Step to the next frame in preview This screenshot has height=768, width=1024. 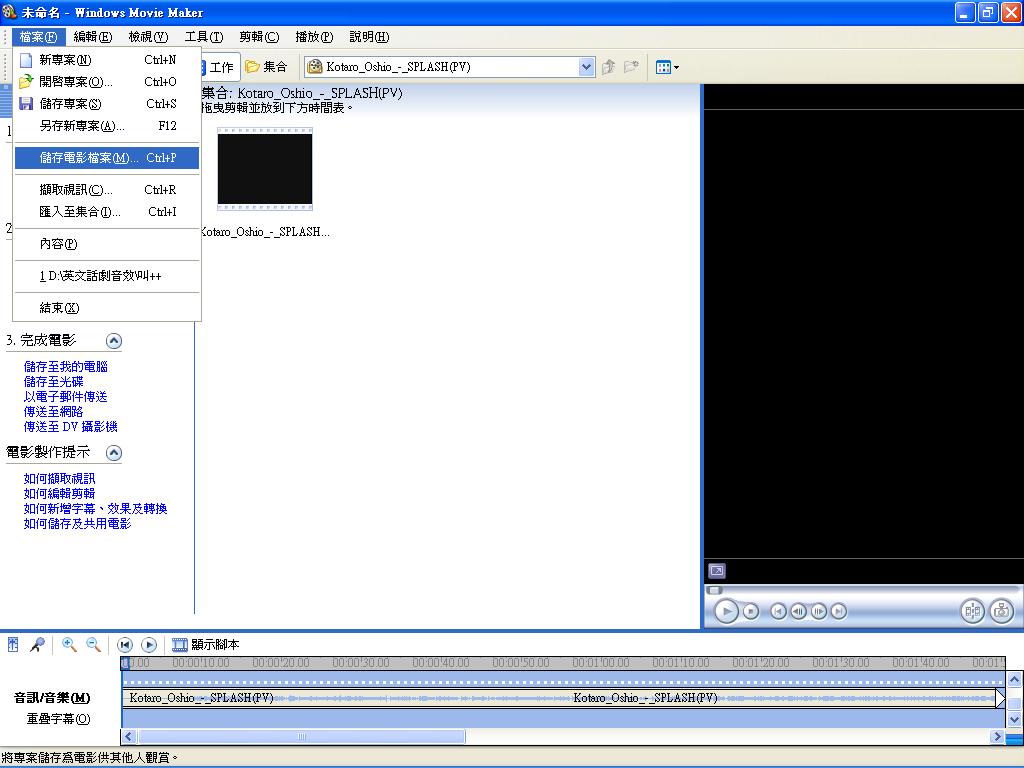click(818, 611)
